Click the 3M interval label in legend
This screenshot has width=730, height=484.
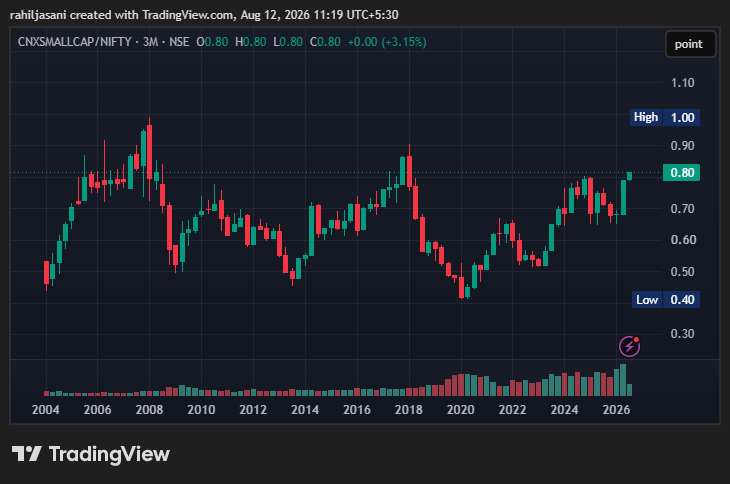tap(150, 42)
